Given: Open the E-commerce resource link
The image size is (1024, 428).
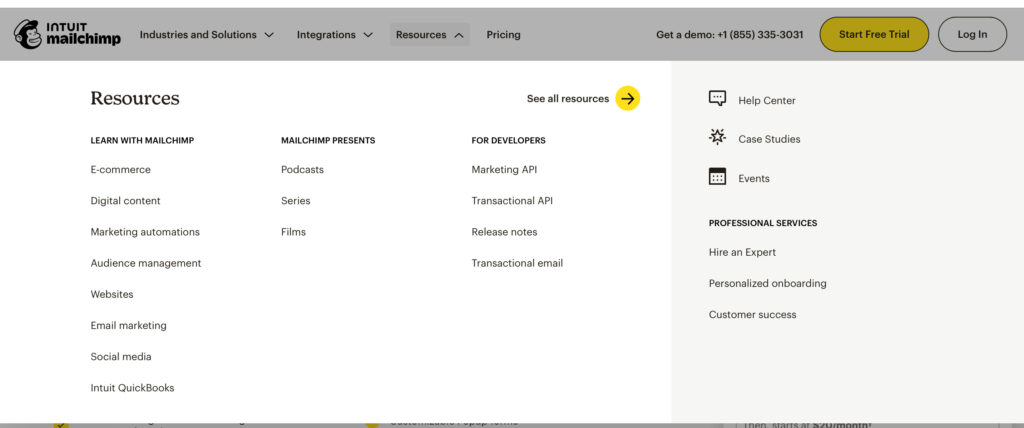Looking at the screenshot, I should [x=120, y=169].
